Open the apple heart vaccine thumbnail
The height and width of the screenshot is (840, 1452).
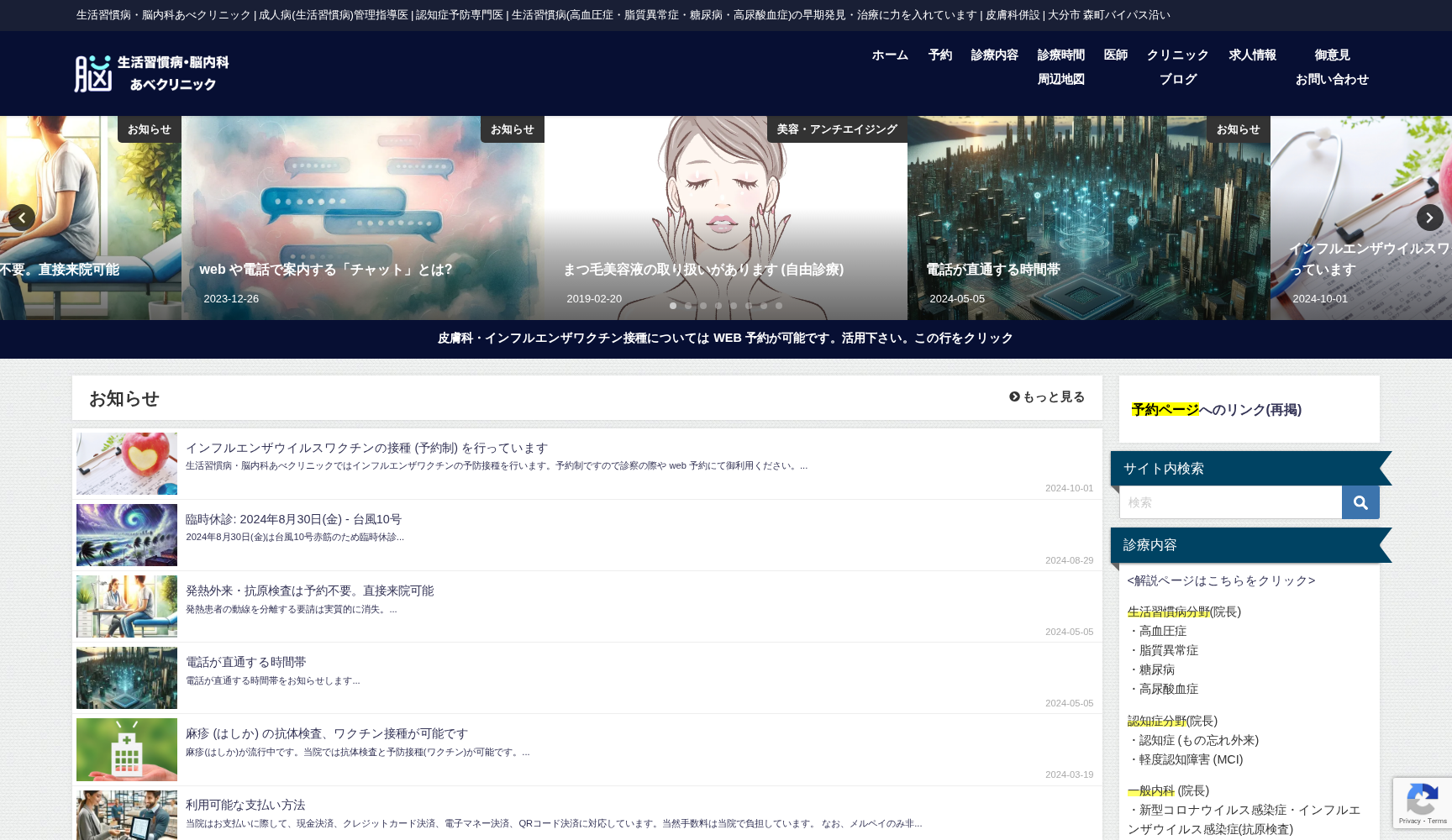click(127, 464)
